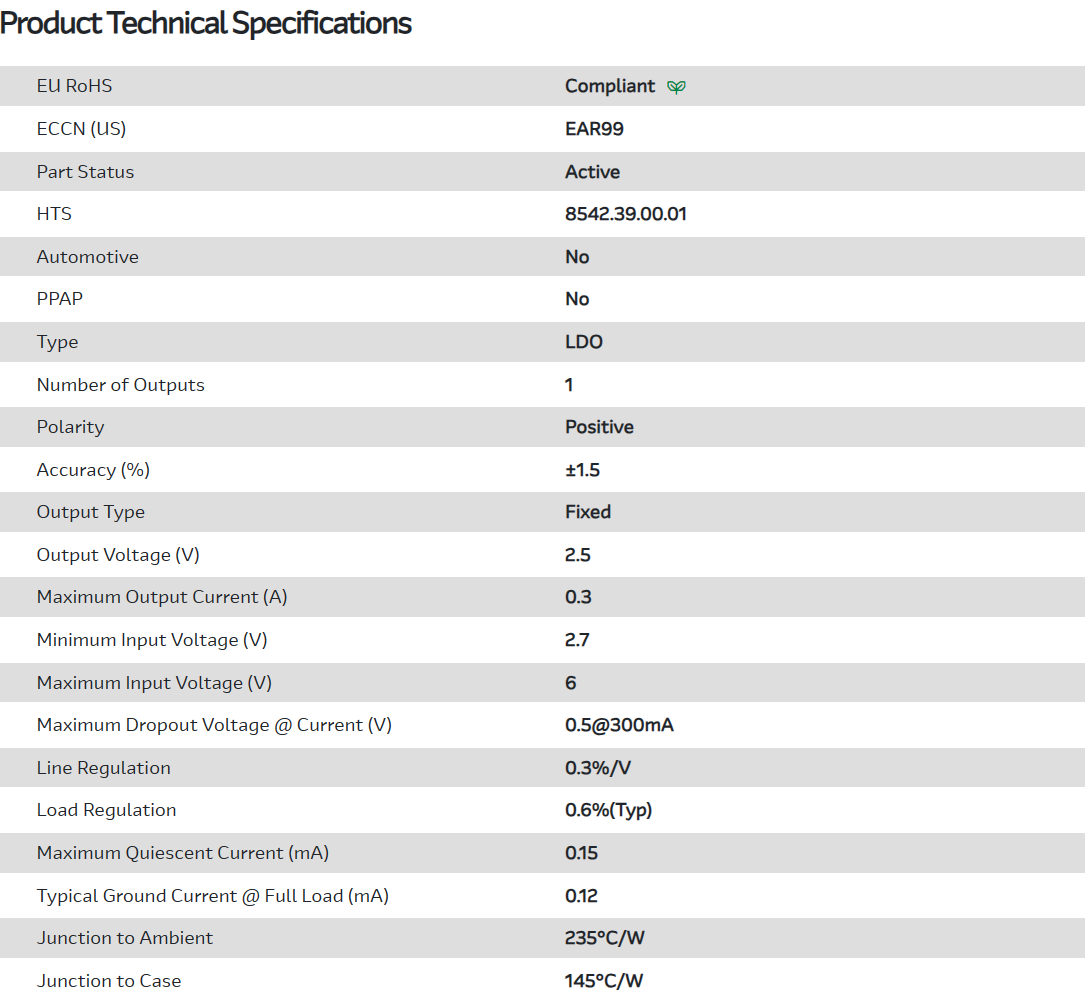The image size is (1085, 999).
Task: Click HTS code 8542.39.00.01
Action: pyautogui.click(x=625, y=214)
